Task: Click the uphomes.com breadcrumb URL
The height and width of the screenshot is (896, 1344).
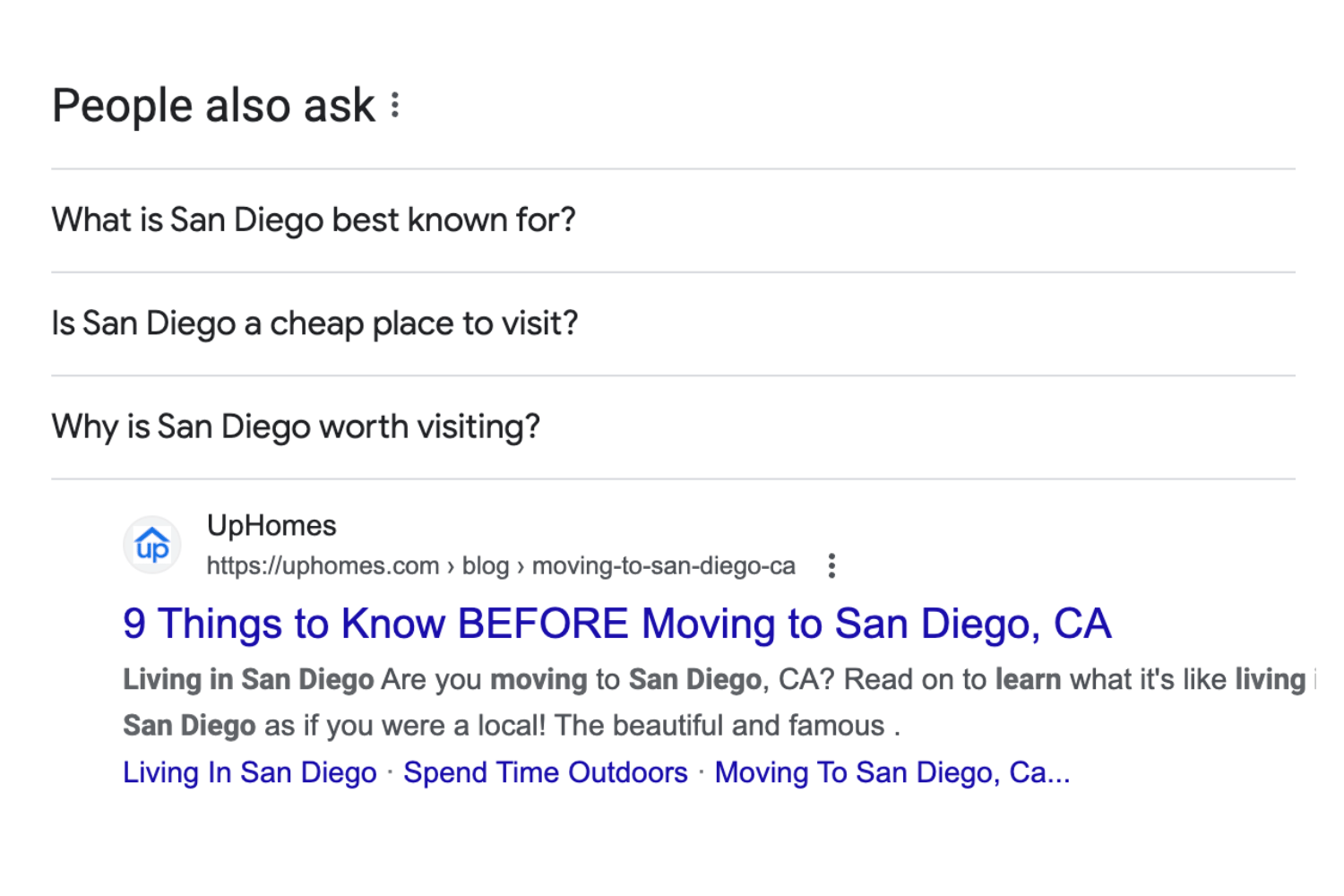Action: 323,565
